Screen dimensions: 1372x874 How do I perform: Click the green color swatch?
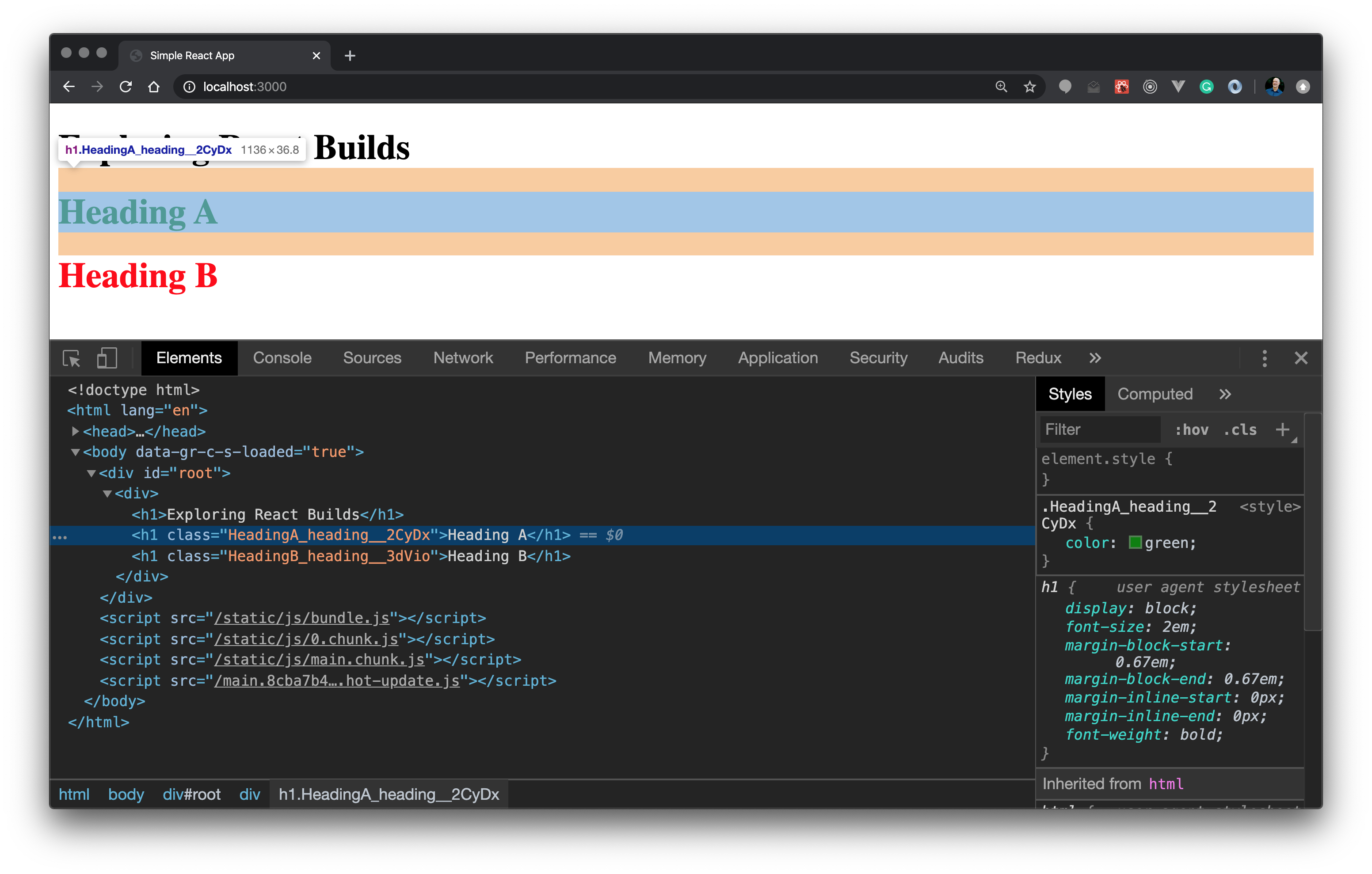pos(1135,543)
